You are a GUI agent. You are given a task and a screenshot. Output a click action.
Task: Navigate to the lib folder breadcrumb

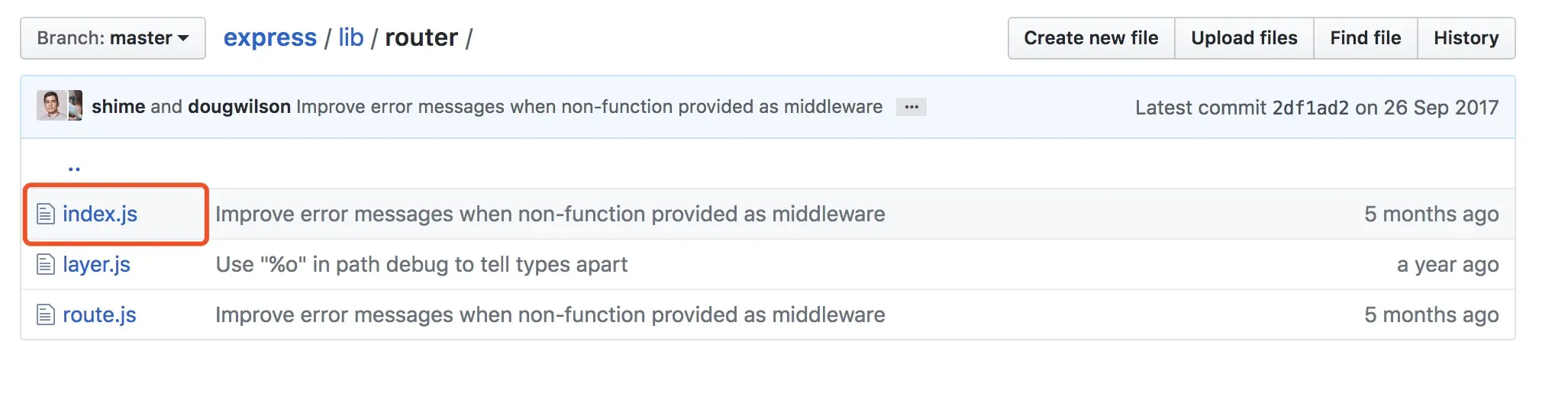[x=351, y=38]
